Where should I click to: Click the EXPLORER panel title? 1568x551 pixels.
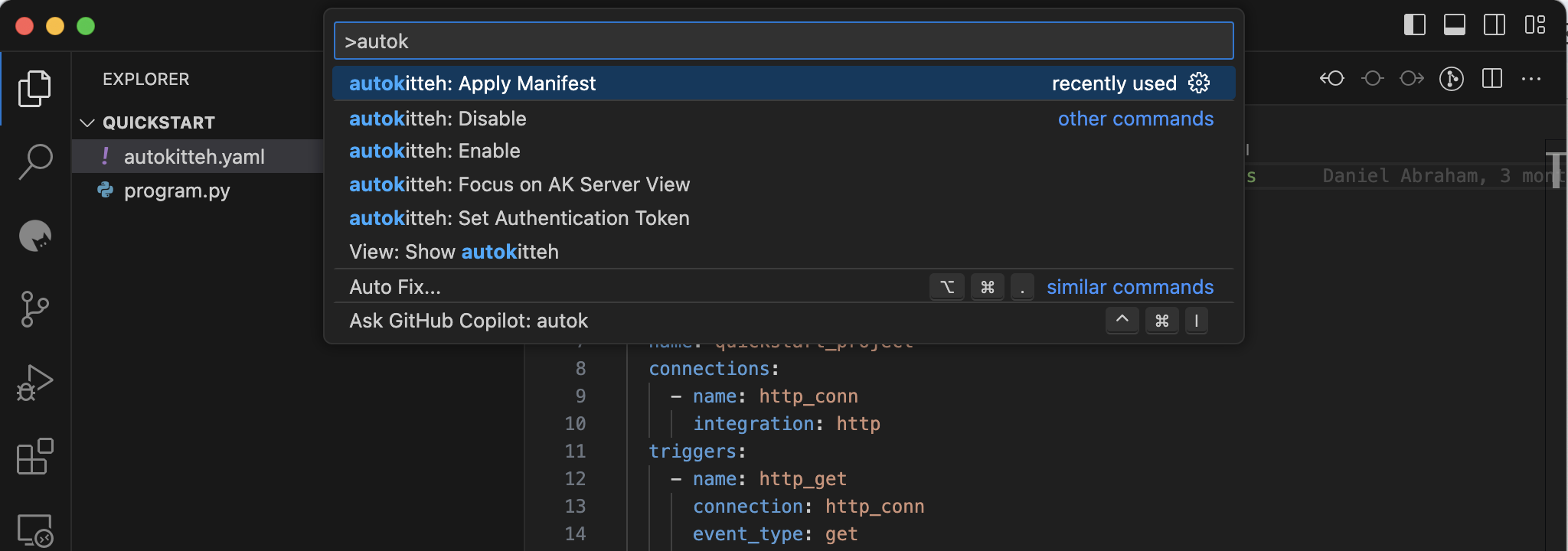click(x=146, y=79)
